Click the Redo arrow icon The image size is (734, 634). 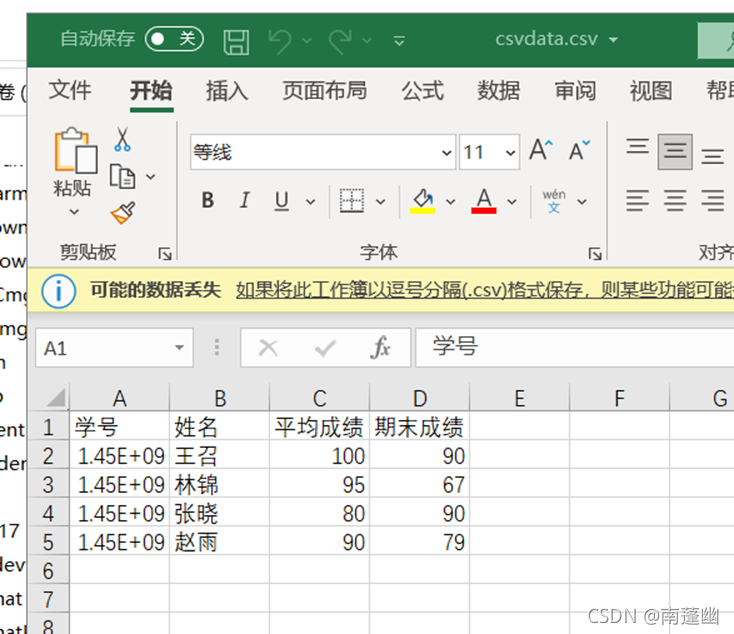tap(340, 41)
